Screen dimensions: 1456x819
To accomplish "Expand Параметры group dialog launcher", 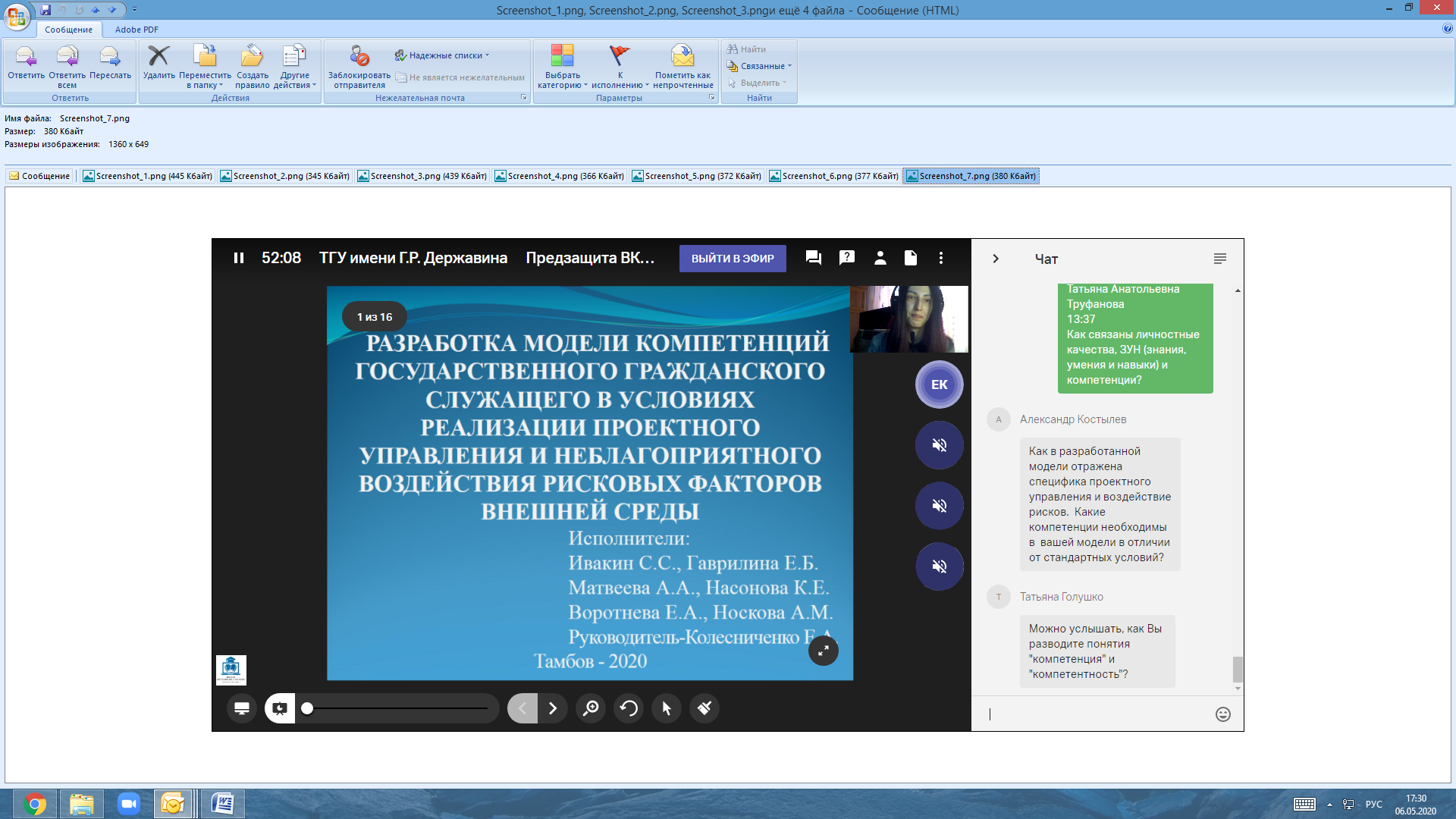I will point(711,98).
